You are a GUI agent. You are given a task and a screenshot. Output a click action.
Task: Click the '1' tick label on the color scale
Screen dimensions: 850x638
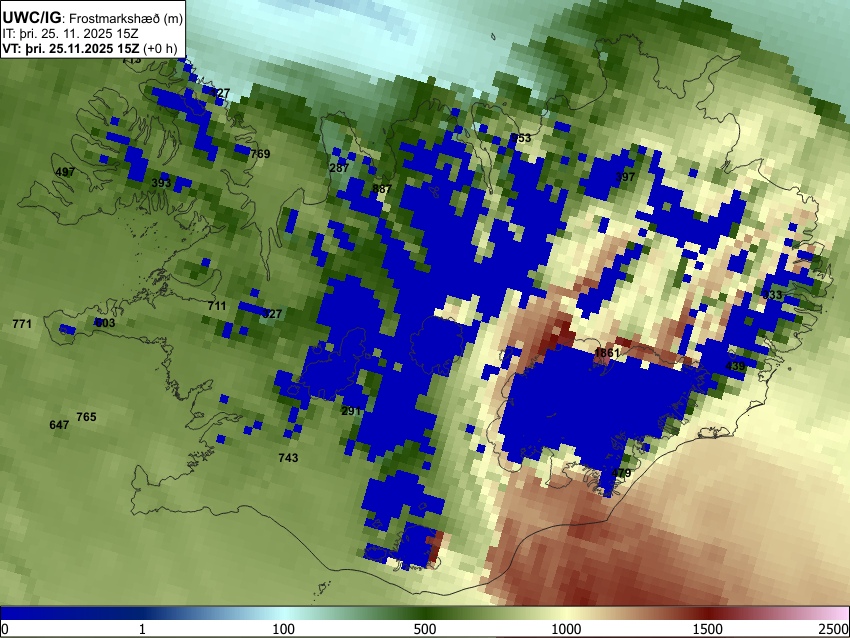coord(142,629)
